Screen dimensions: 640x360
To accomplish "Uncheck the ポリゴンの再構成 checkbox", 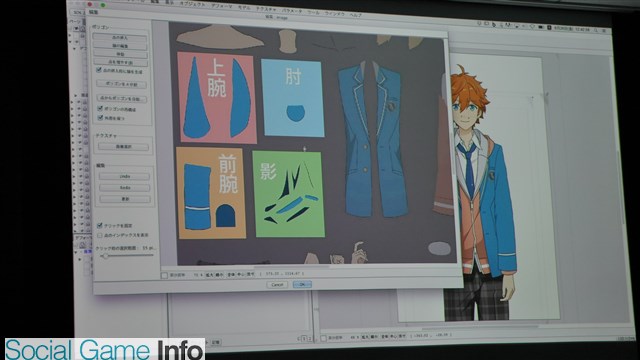I will pyautogui.click(x=100, y=109).
